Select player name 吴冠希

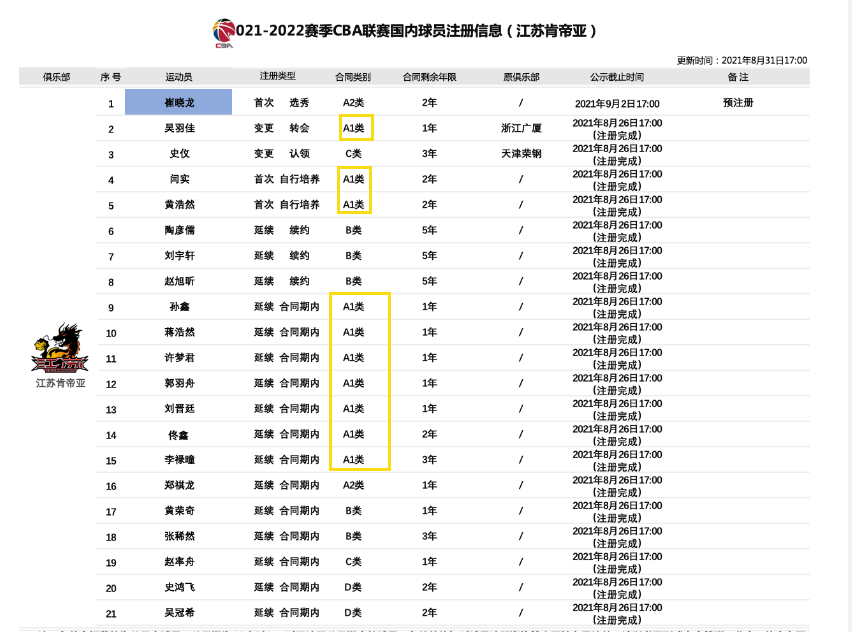179,613
